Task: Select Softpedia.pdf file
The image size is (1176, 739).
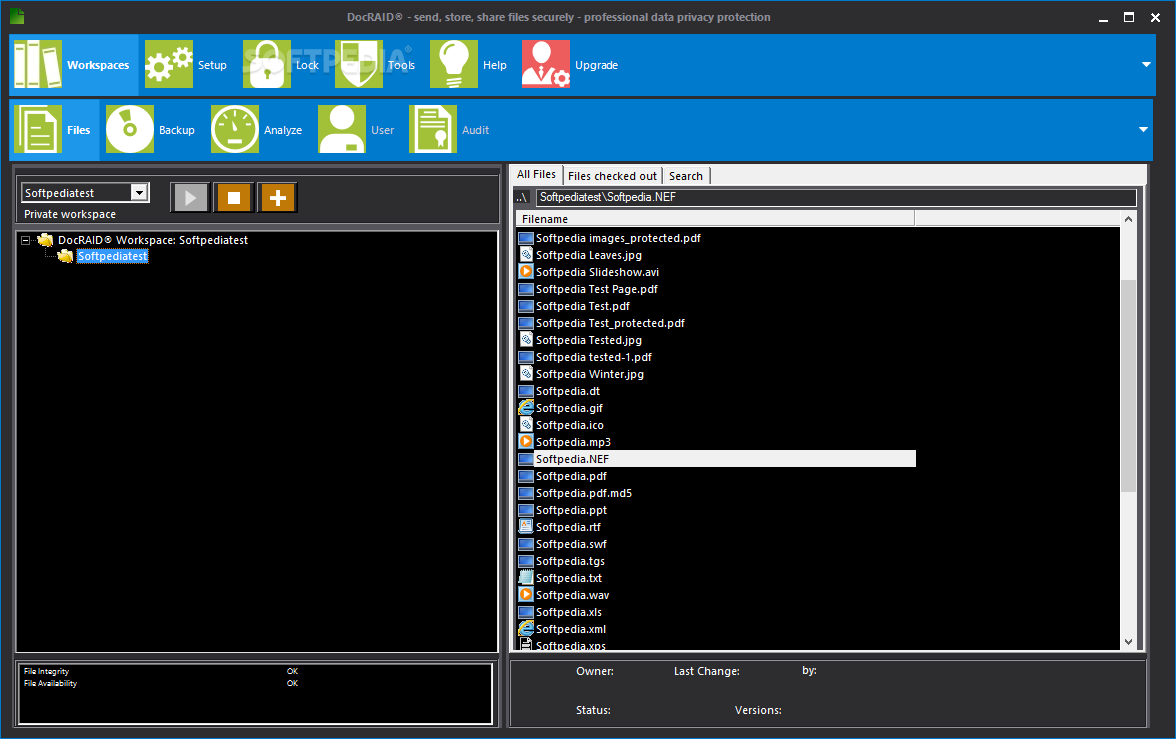Action: [571, 476]
